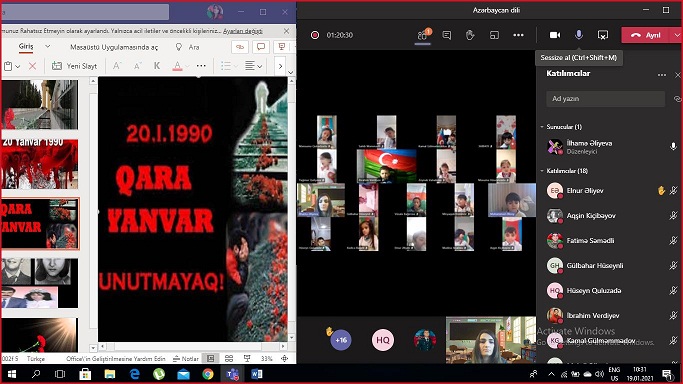
Task: Click the Paste clipboard icon
Action: tap(8, 66)
